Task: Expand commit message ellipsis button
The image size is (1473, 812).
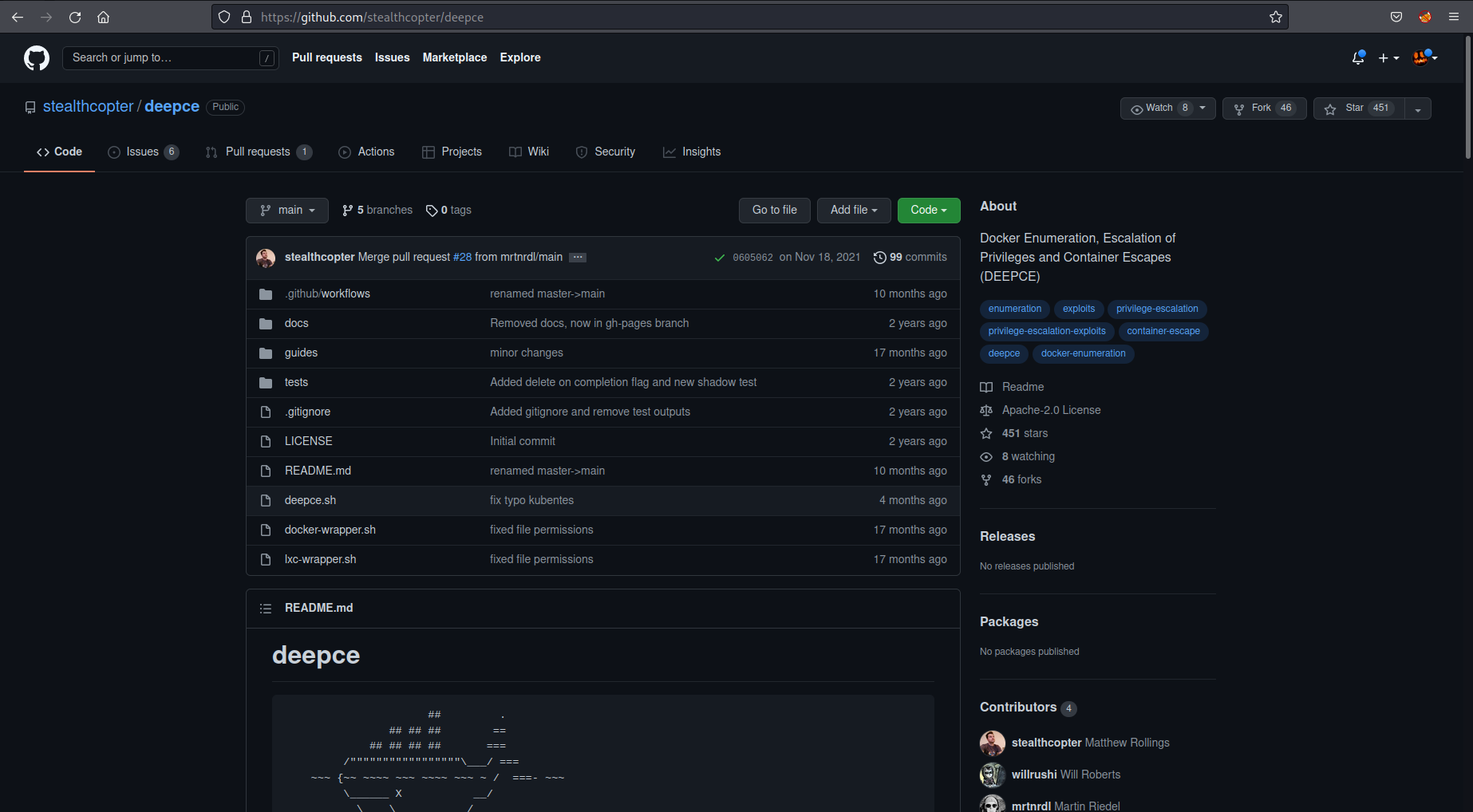Action: coord(578,258)
